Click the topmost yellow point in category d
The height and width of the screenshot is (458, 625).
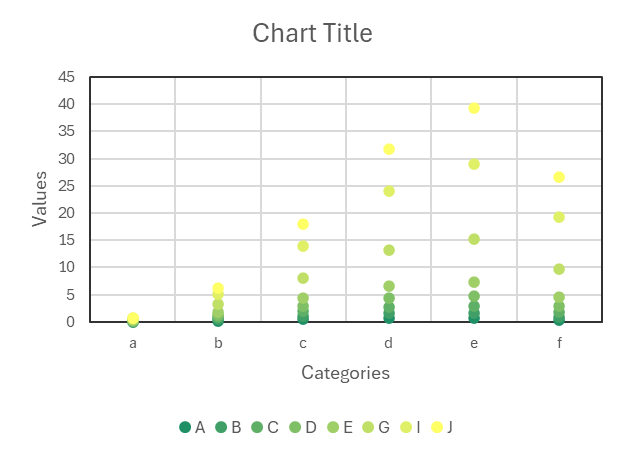pyautogui.click(x=389, y=149)
